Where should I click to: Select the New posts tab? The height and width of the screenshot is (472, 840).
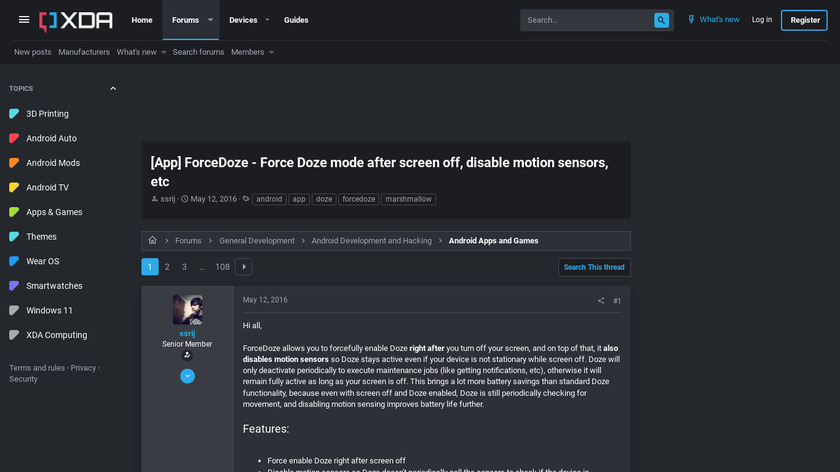pos(33,52)
